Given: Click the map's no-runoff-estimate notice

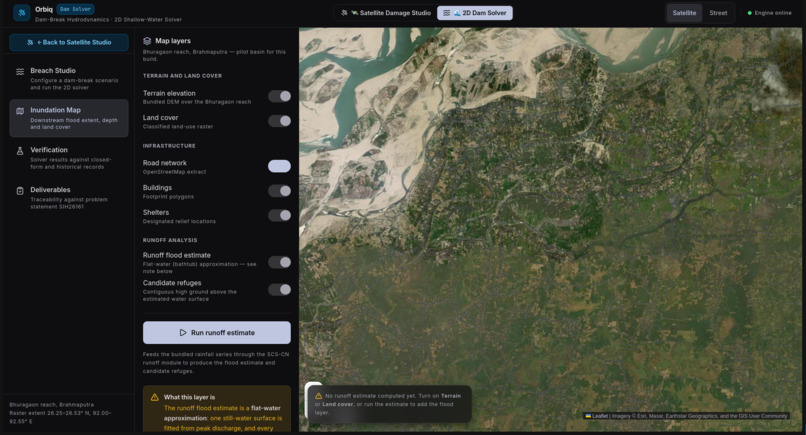Looking at the screenshot, I should [x=389, y=404].
